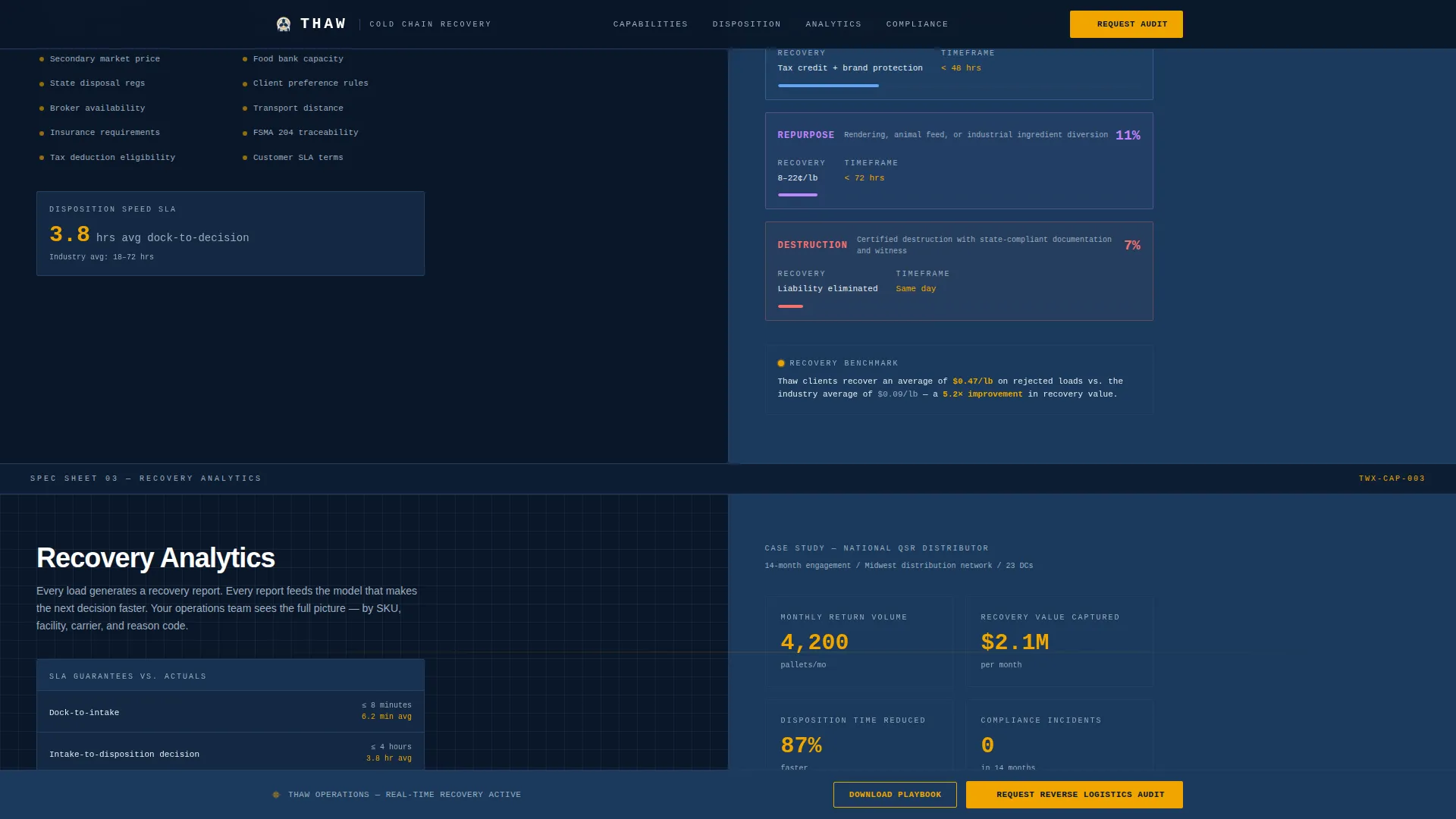Click the '5.2× improvement' highlight
The width and height of the screenshot is (1456, 819).
coord(983,394)
